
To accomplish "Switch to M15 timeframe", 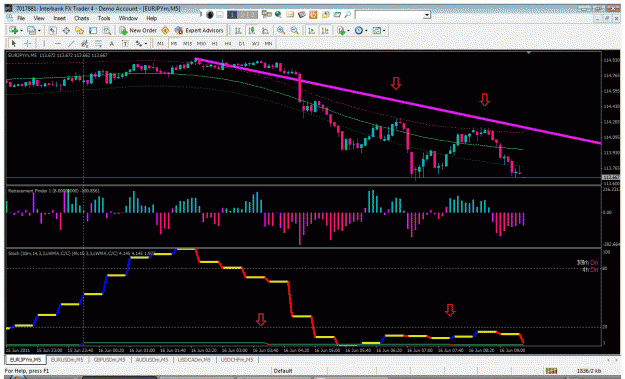I will click(x=187, y=43).
